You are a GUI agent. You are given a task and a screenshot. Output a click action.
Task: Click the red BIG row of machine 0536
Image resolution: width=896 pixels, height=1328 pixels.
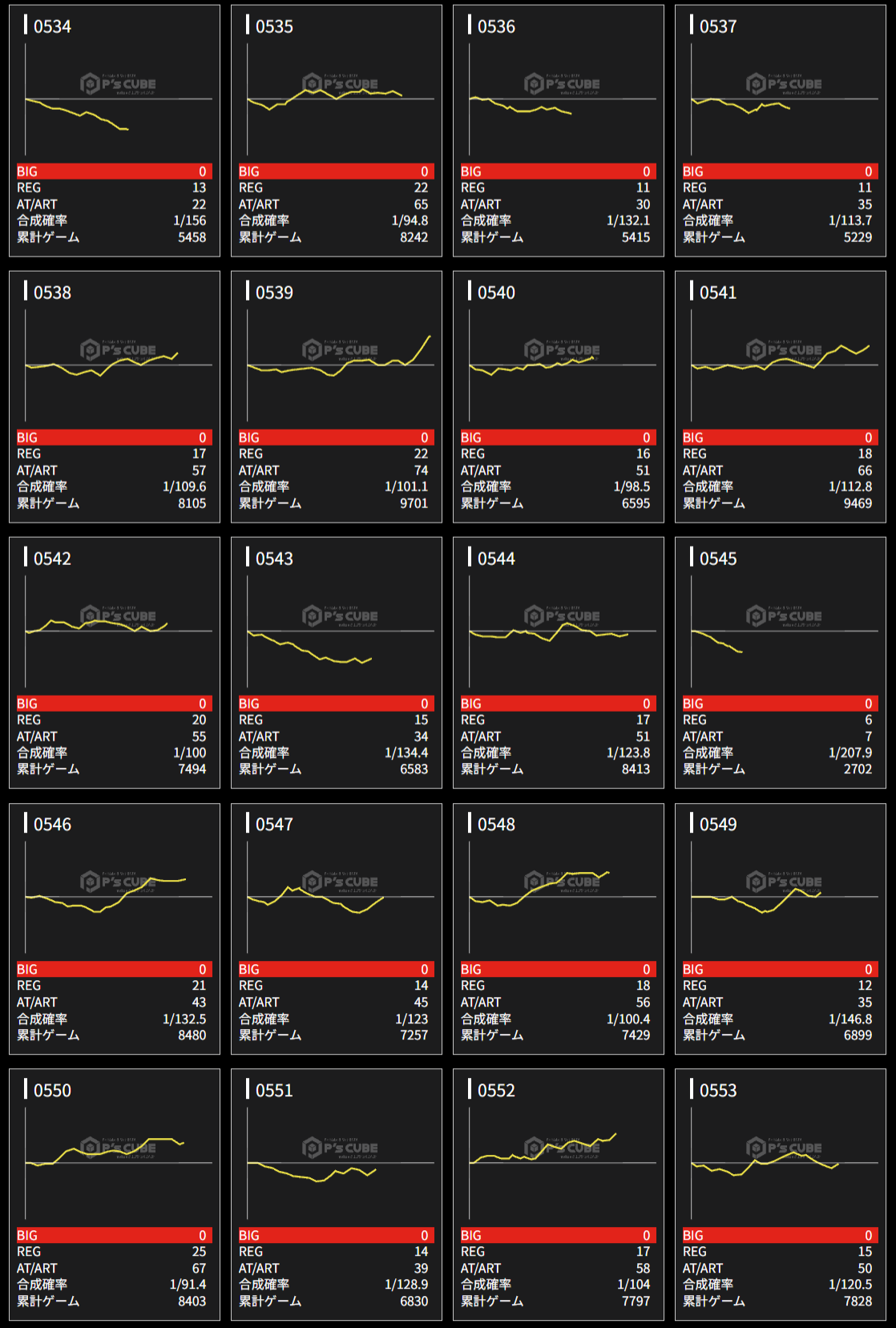click(558, 172)
